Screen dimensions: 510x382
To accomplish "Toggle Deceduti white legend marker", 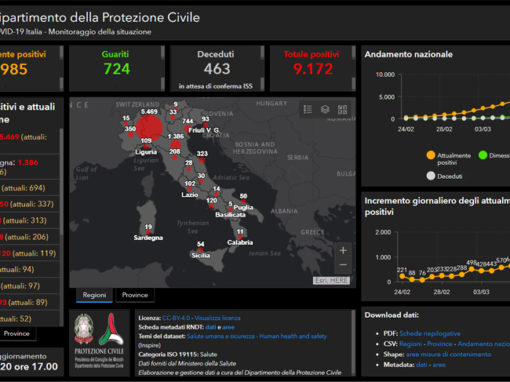I will click(x=431, y=176).
